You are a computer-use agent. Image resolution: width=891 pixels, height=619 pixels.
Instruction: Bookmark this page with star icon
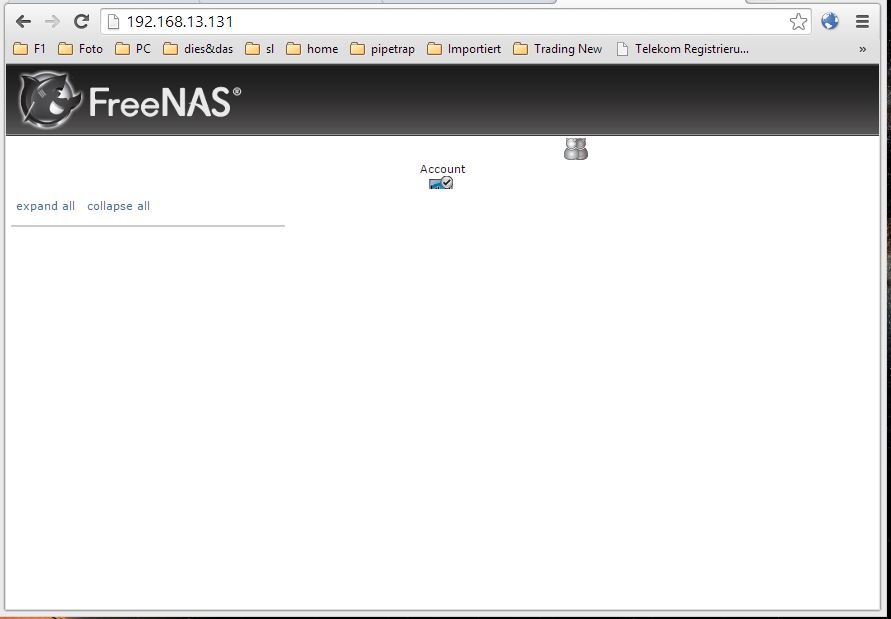tap(798, 22)
